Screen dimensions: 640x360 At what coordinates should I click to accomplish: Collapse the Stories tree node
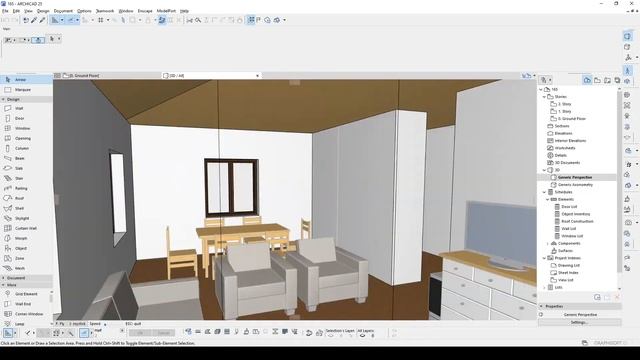pos(544,97)
